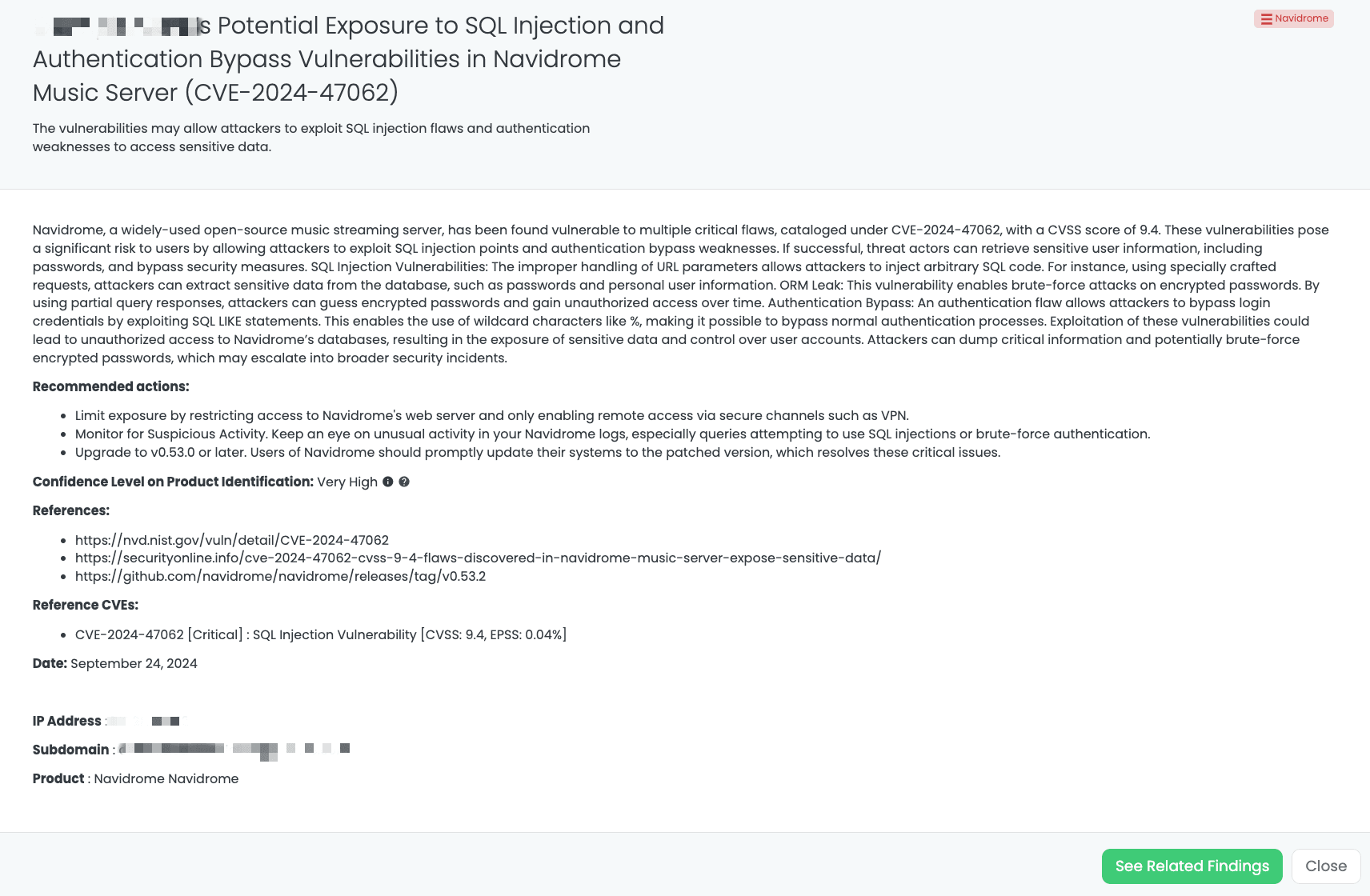The image size is (1370, 896).
Task: Click the vulnerability title heading text
Action: (x=349, y=59)
